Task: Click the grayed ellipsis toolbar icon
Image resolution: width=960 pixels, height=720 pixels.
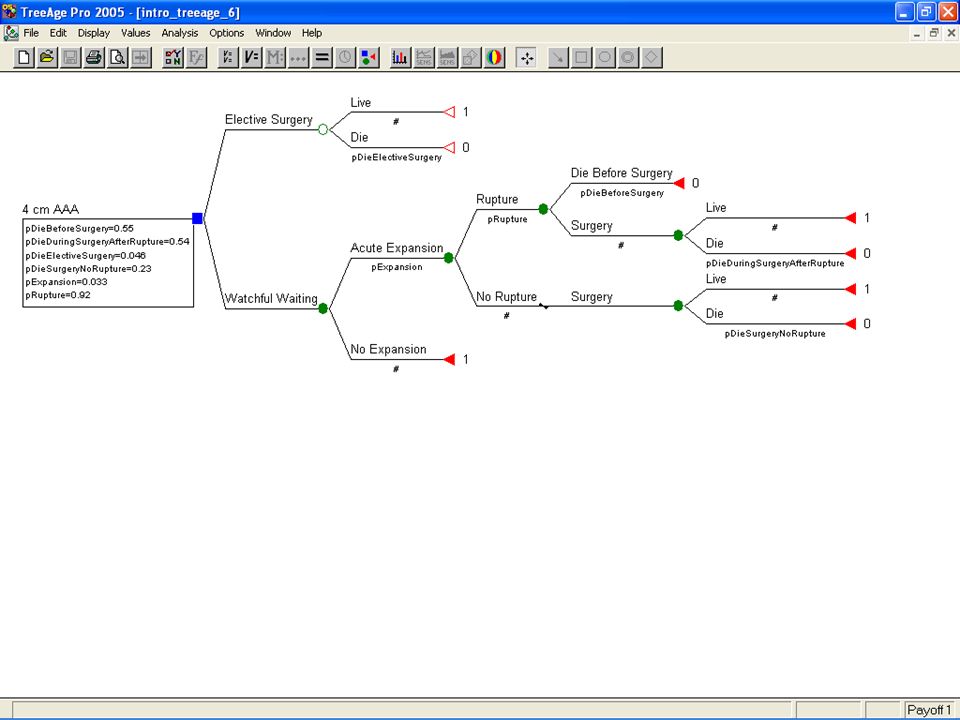Action: coord(298,58)
